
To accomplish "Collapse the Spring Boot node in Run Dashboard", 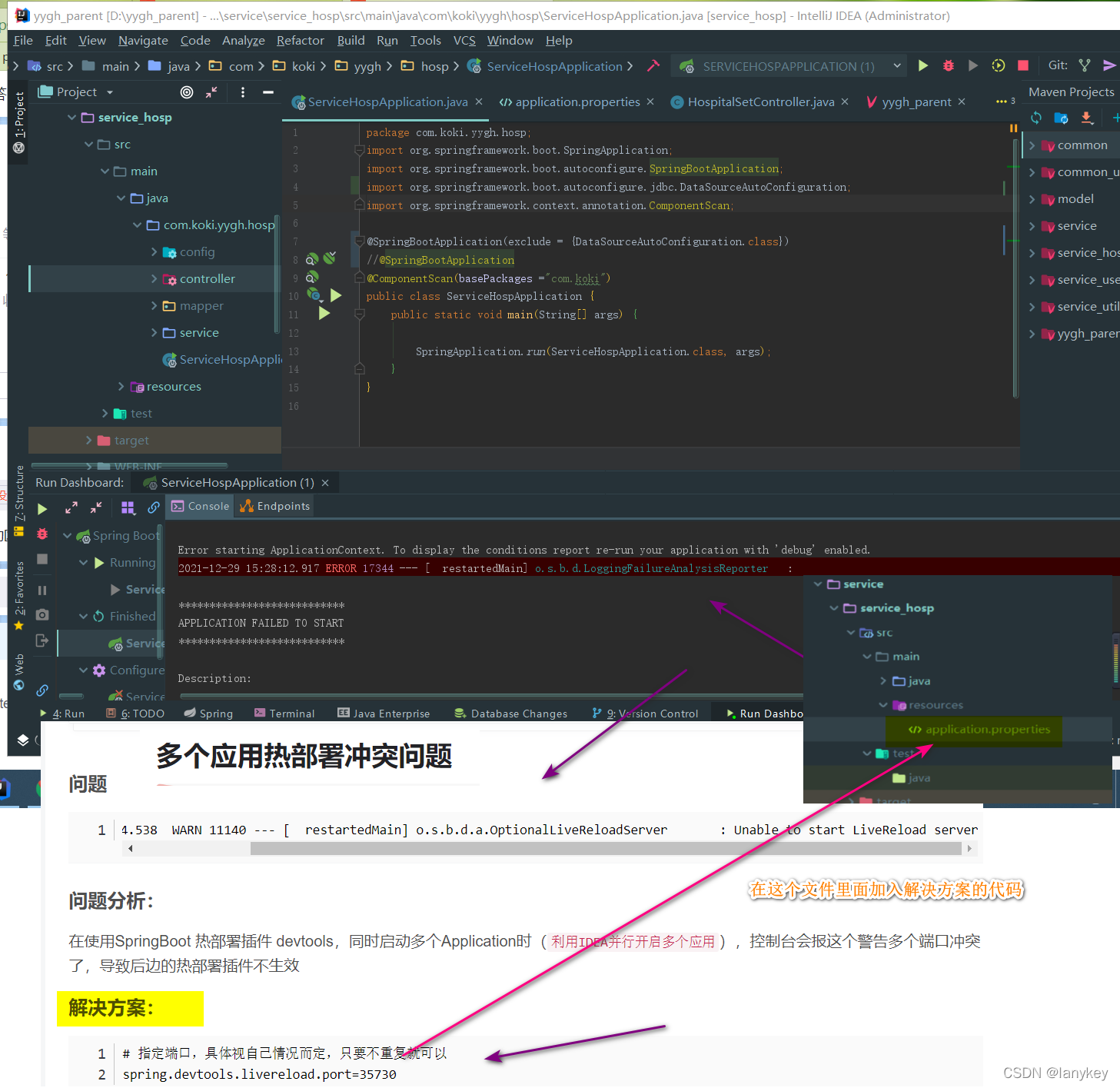I will [67, 536].
